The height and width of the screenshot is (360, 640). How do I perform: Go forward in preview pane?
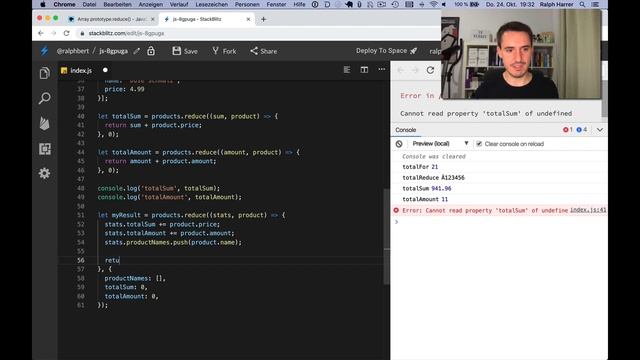point(415,70)
